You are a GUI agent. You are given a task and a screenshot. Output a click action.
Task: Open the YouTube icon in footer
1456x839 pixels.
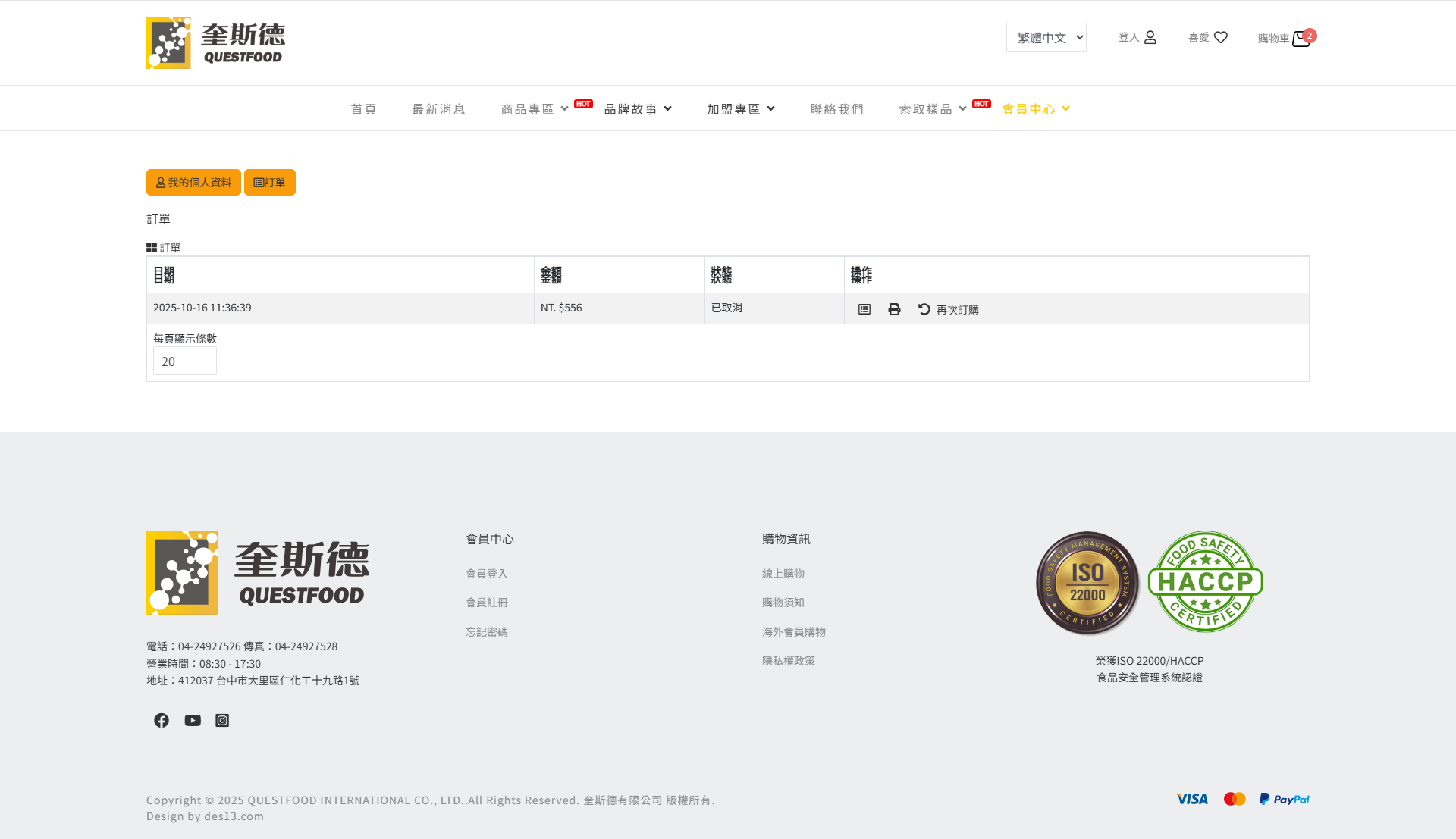tap(193, 720)
